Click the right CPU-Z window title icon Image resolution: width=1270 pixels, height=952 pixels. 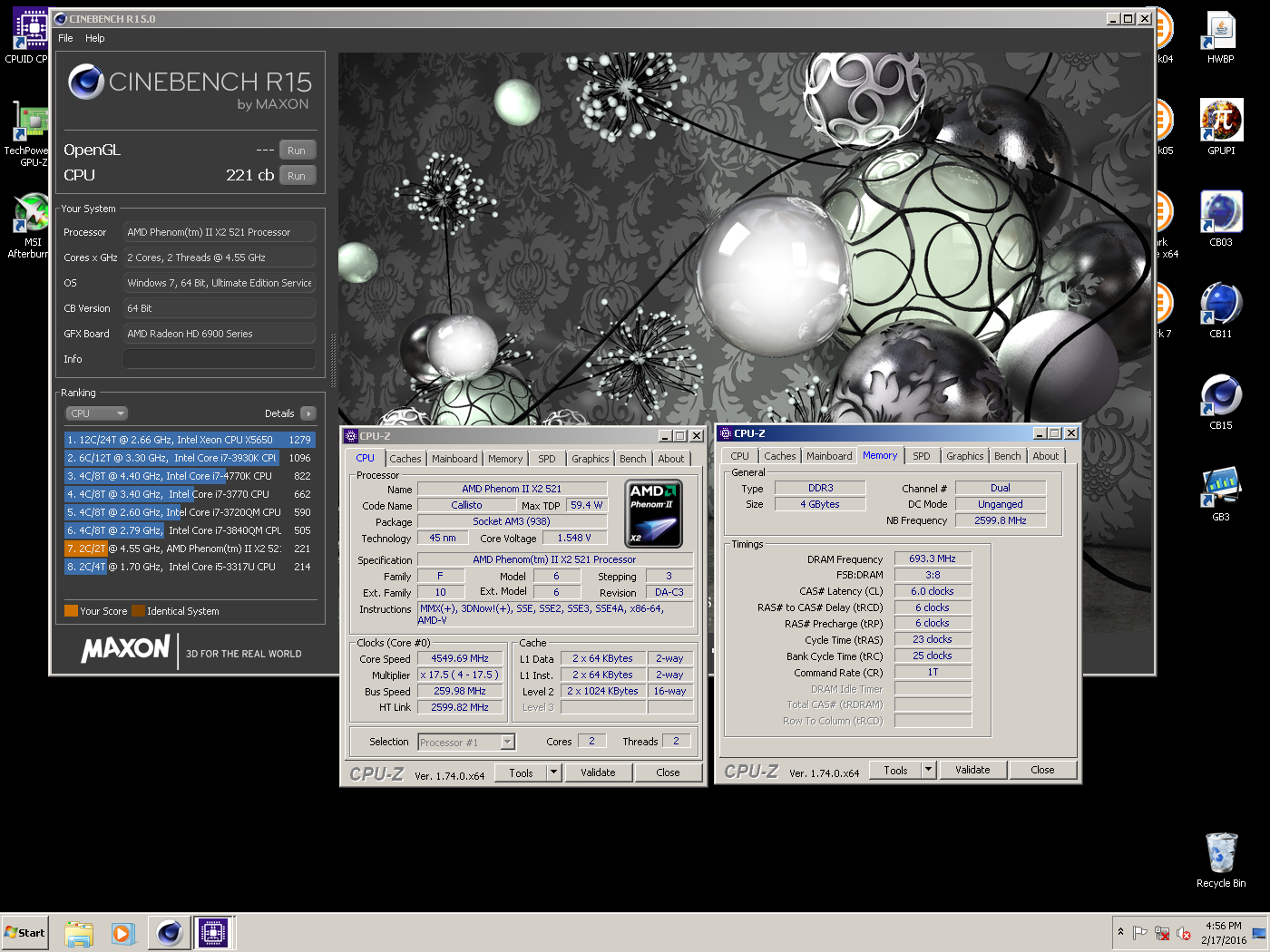726,433
